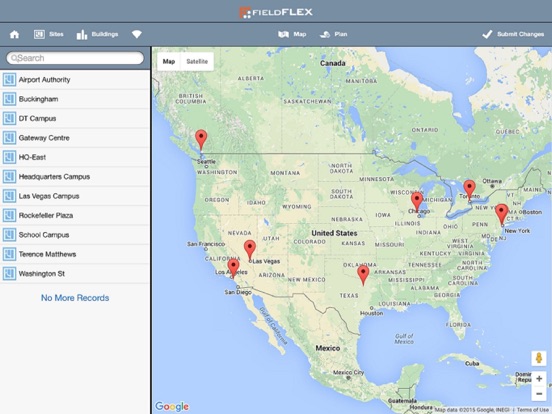Select Buckingham site name
Viewport: 552px width, 414px height.
click(x=38, y=99)
